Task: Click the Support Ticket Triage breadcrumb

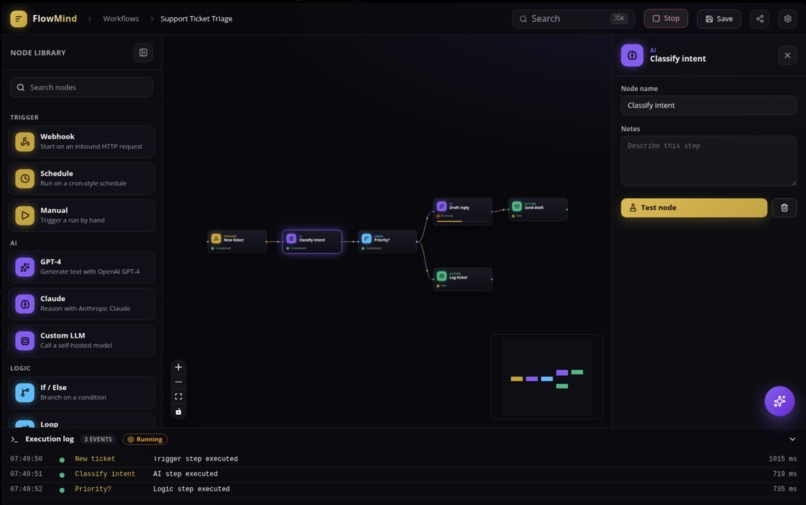Action: click(196, 19)
